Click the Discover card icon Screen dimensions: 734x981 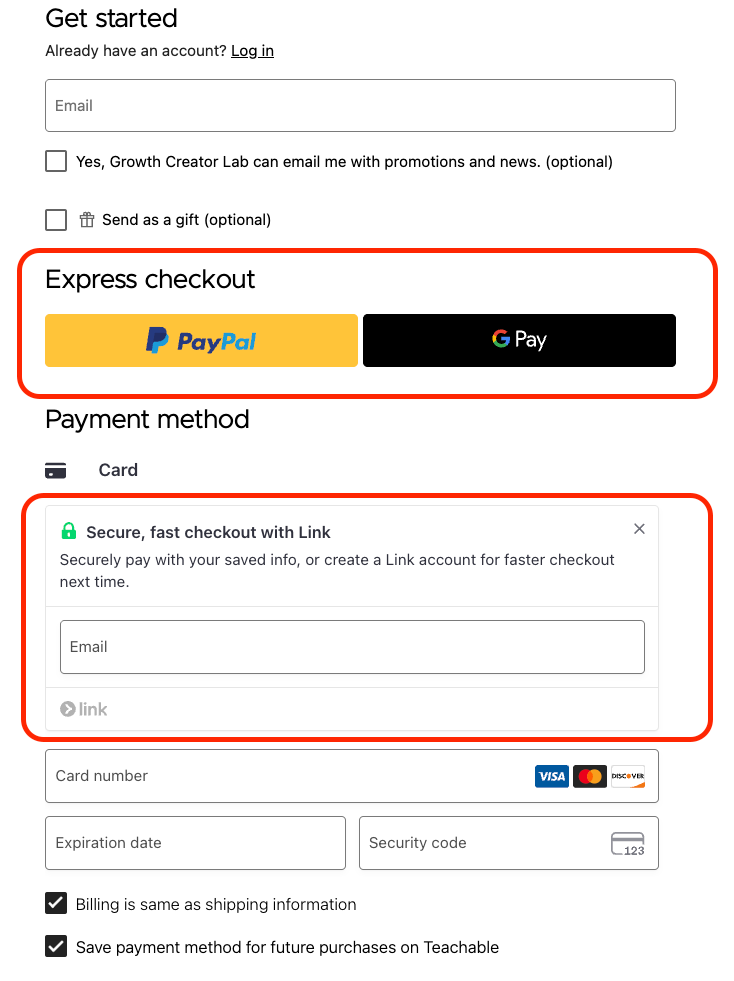pos(628,775)
